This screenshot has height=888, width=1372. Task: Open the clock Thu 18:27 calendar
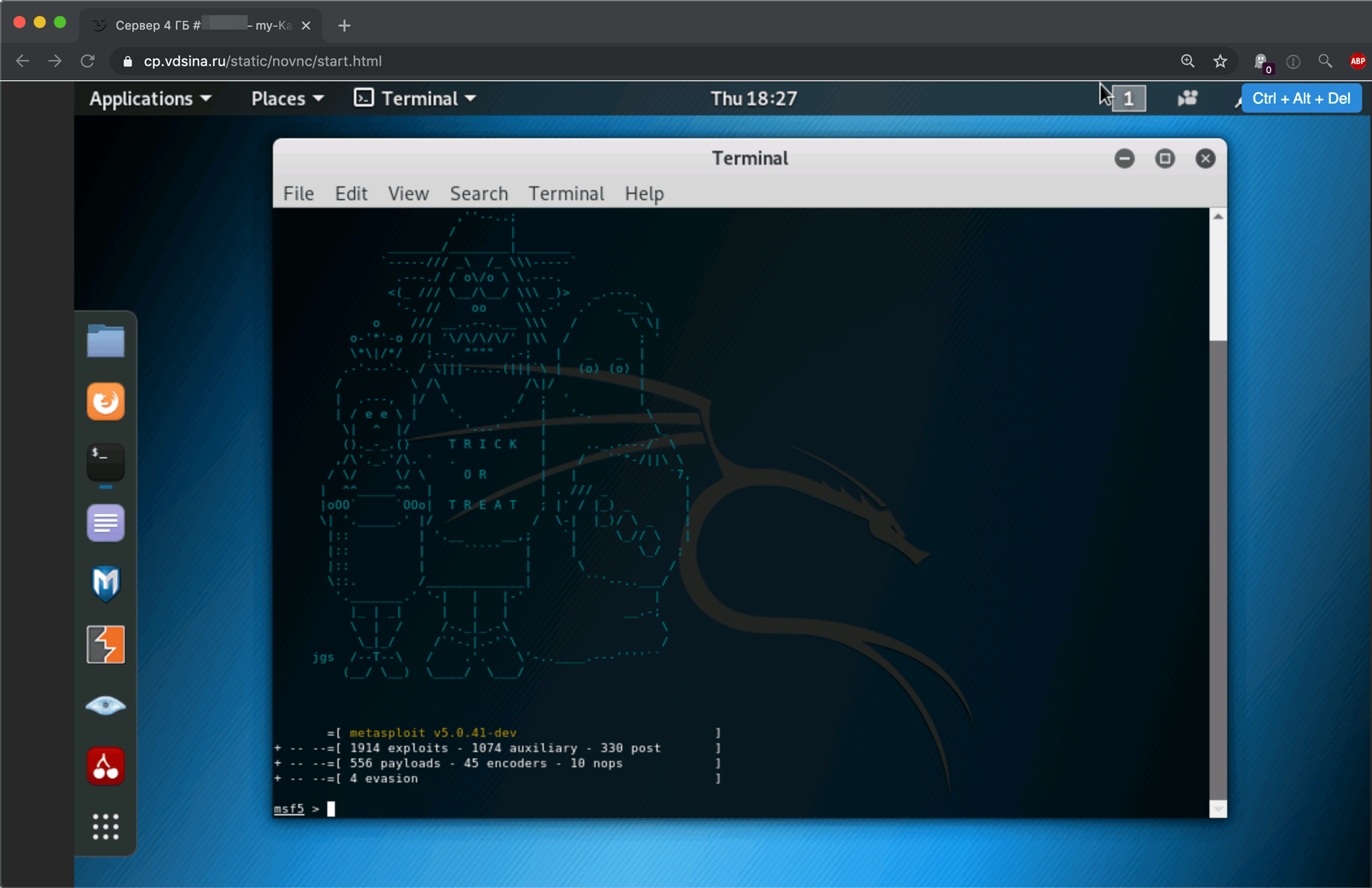tap(753, 98)
